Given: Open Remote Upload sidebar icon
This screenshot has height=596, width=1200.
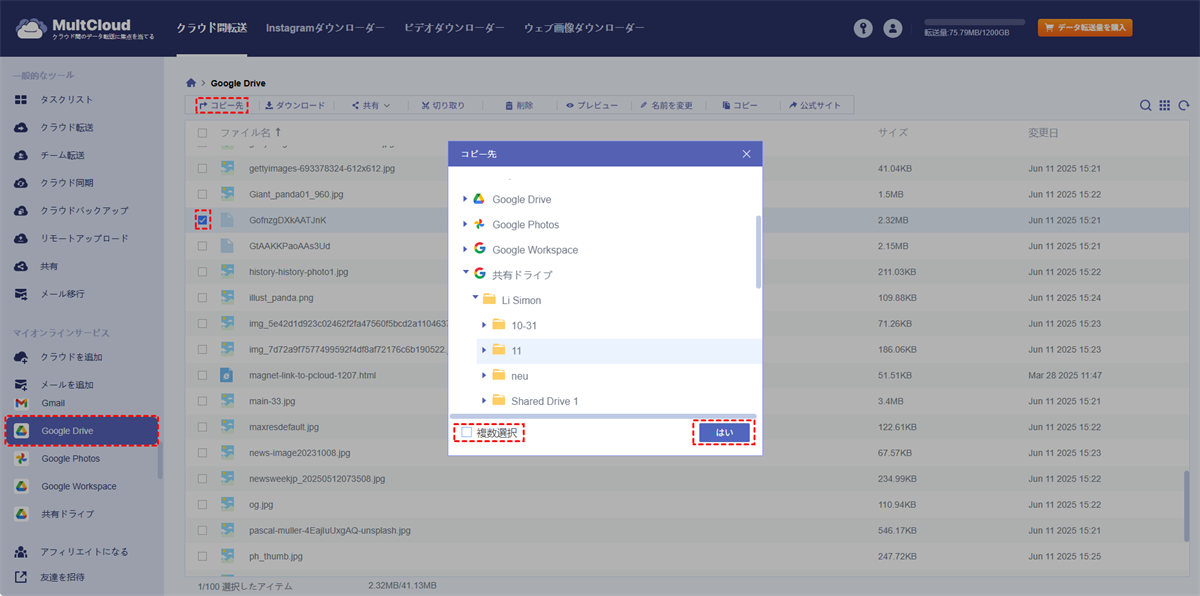Looking at the screenshot, I should [21, 239].
